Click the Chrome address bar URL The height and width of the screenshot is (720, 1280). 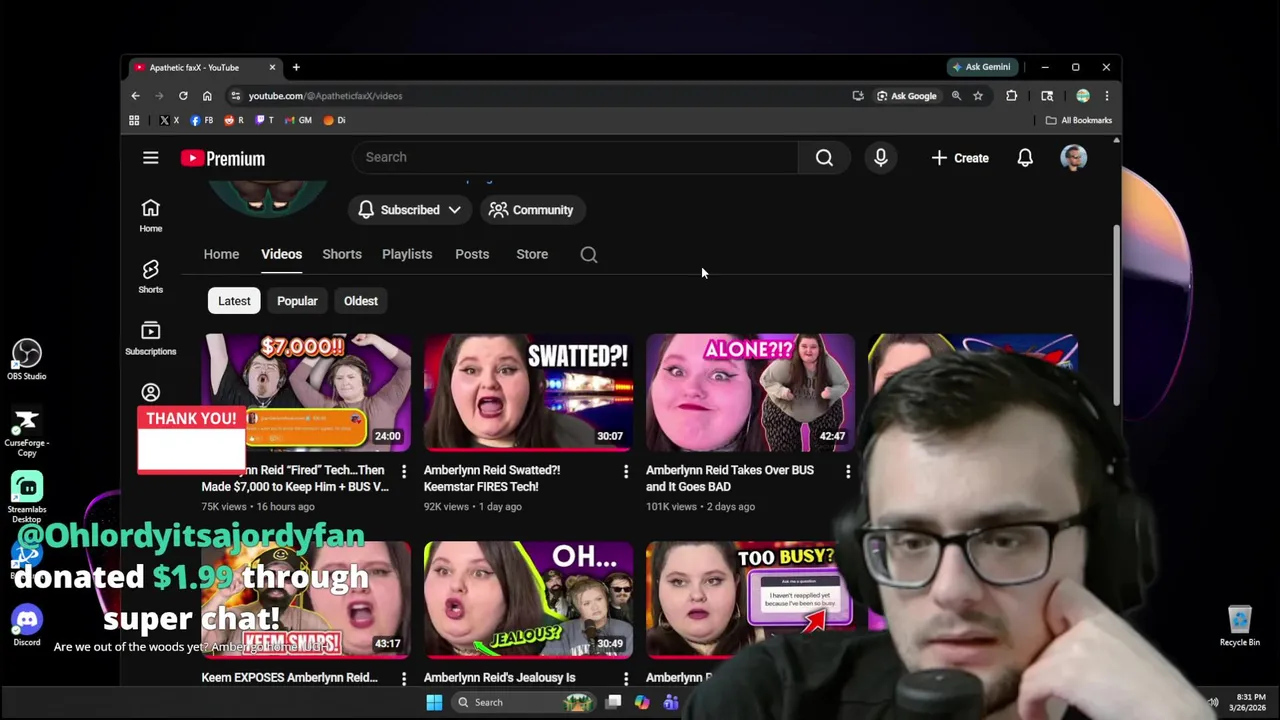326,96
